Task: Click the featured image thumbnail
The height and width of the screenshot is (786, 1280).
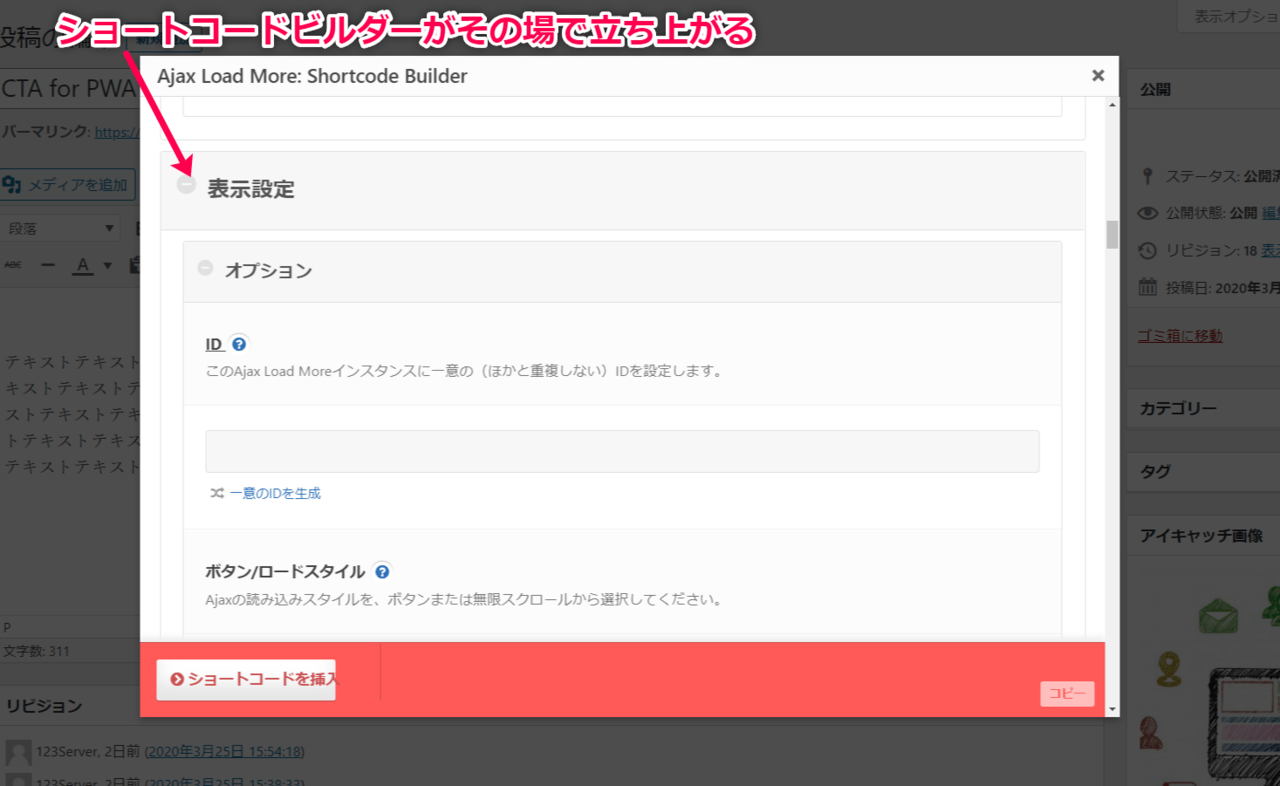Action: click(x=1210, y=680)
